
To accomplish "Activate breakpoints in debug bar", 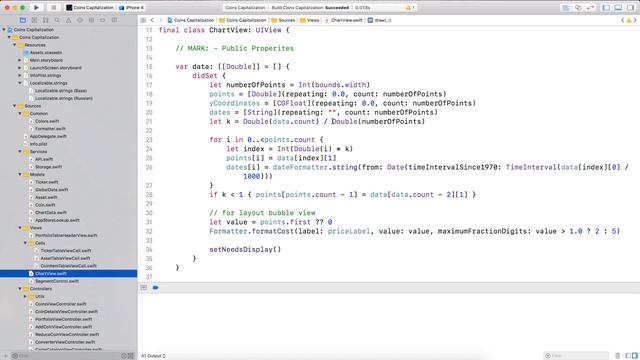I will click(x=156, y=288).
